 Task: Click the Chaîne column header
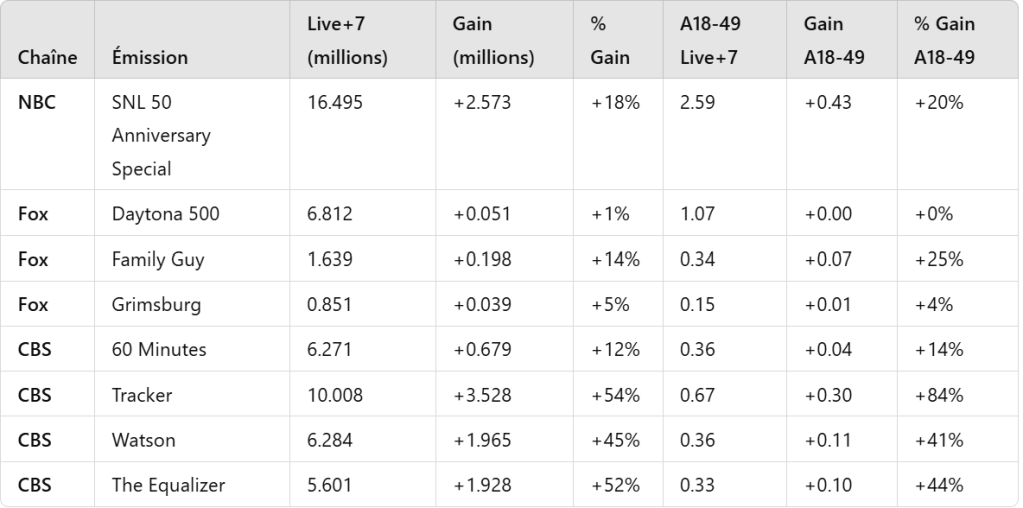pos(47,58)
